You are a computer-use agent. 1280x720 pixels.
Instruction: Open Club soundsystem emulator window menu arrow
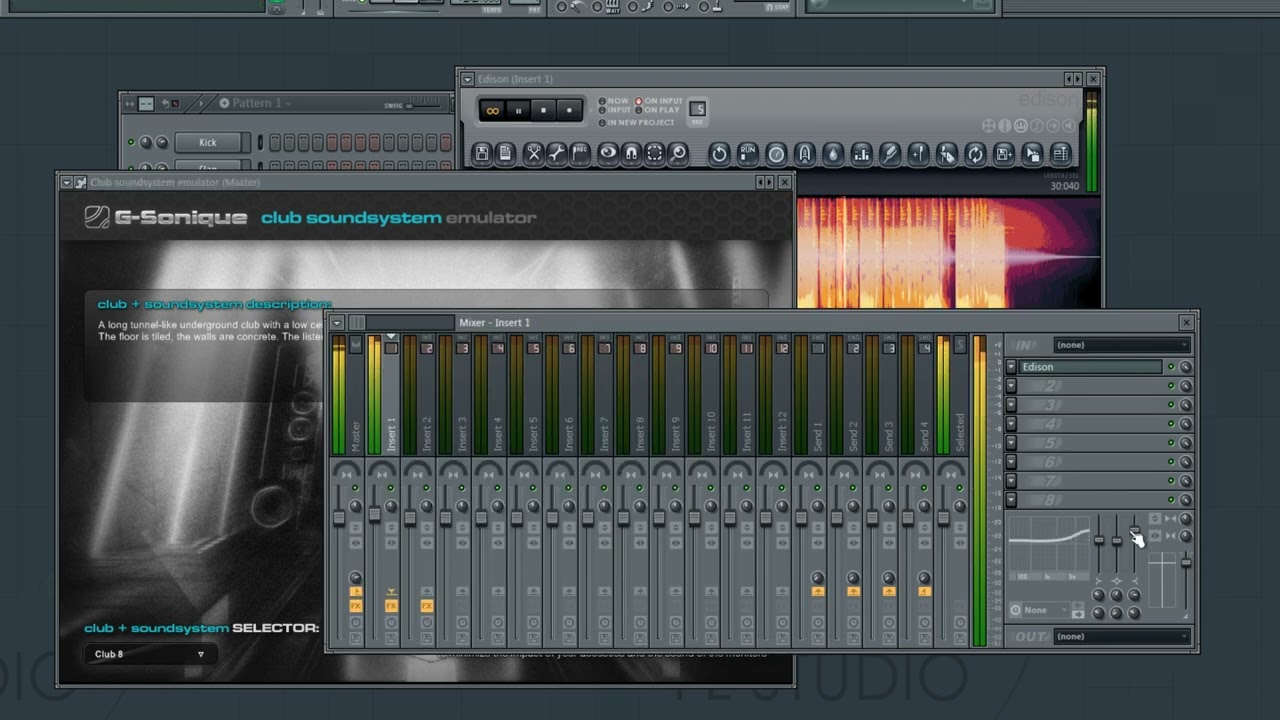(x=67, y=182)
